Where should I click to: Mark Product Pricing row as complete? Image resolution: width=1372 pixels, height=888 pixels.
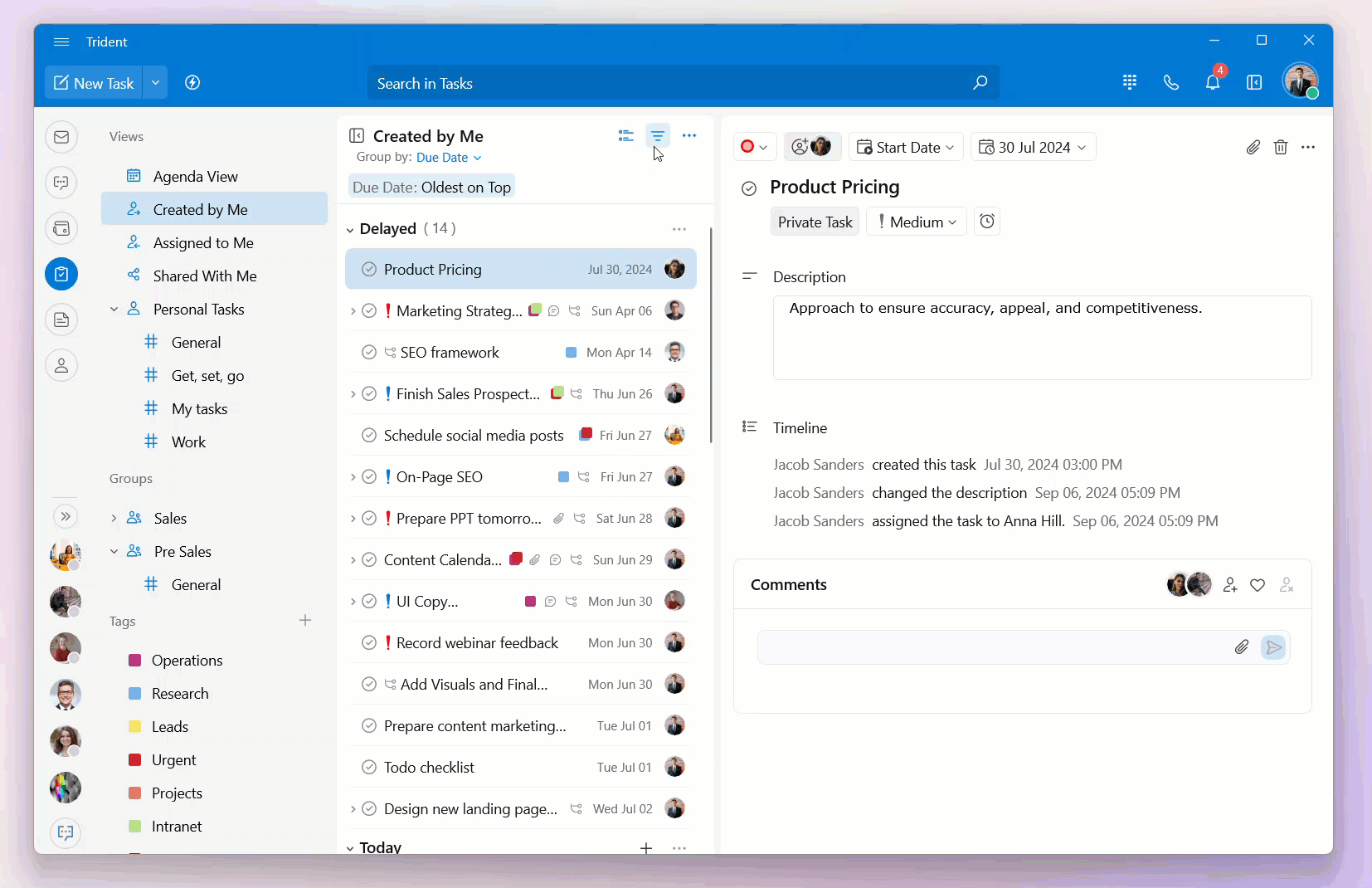(x=369, y=270)
